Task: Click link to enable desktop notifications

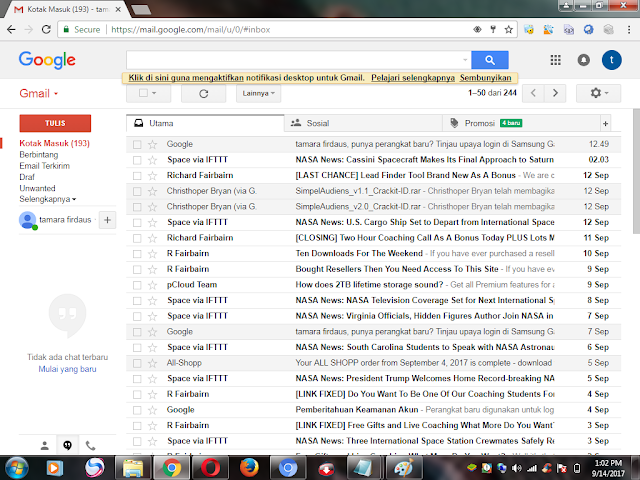Action: [186, 78]
